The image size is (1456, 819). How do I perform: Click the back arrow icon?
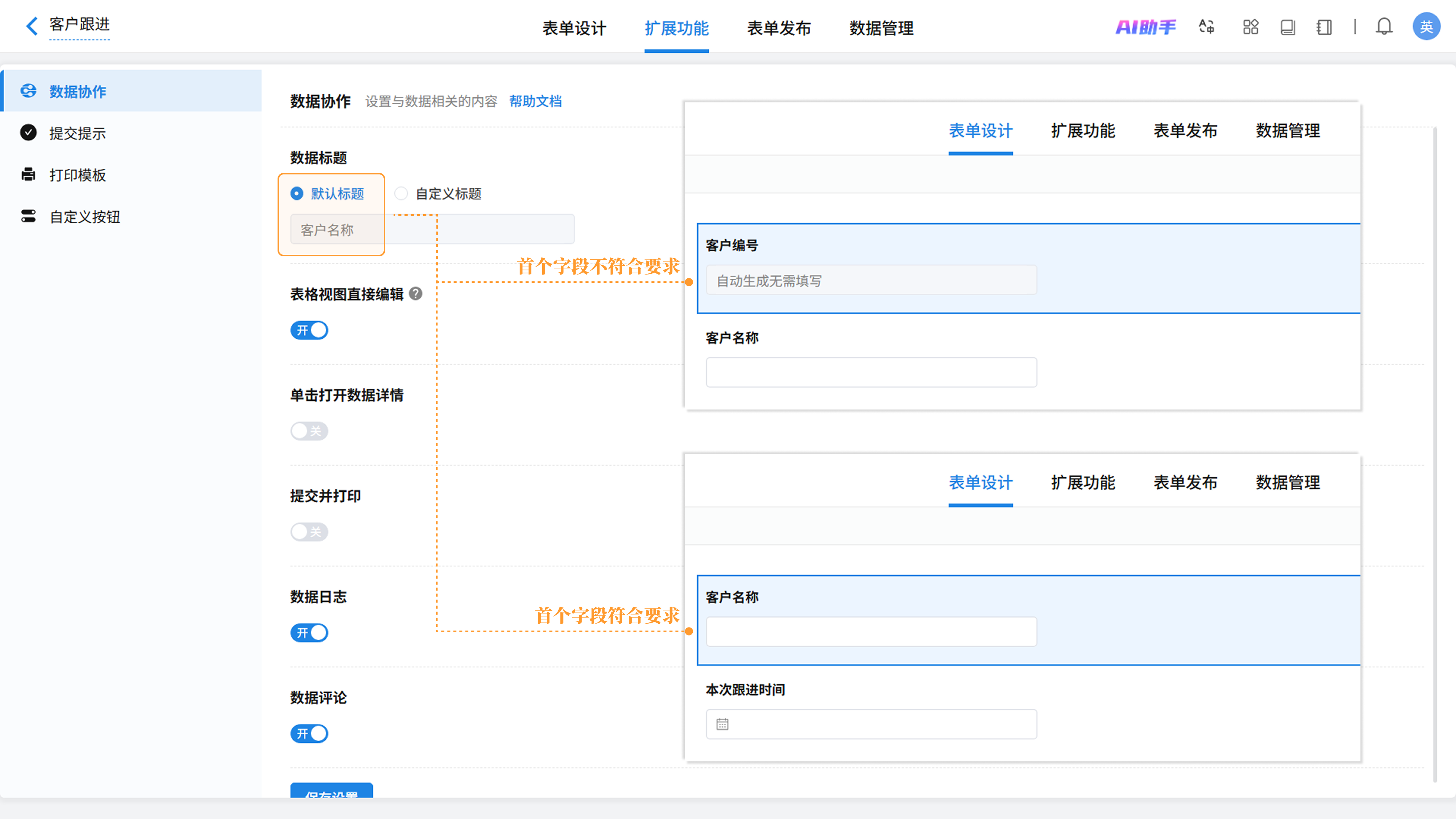[x=31, y=26]
